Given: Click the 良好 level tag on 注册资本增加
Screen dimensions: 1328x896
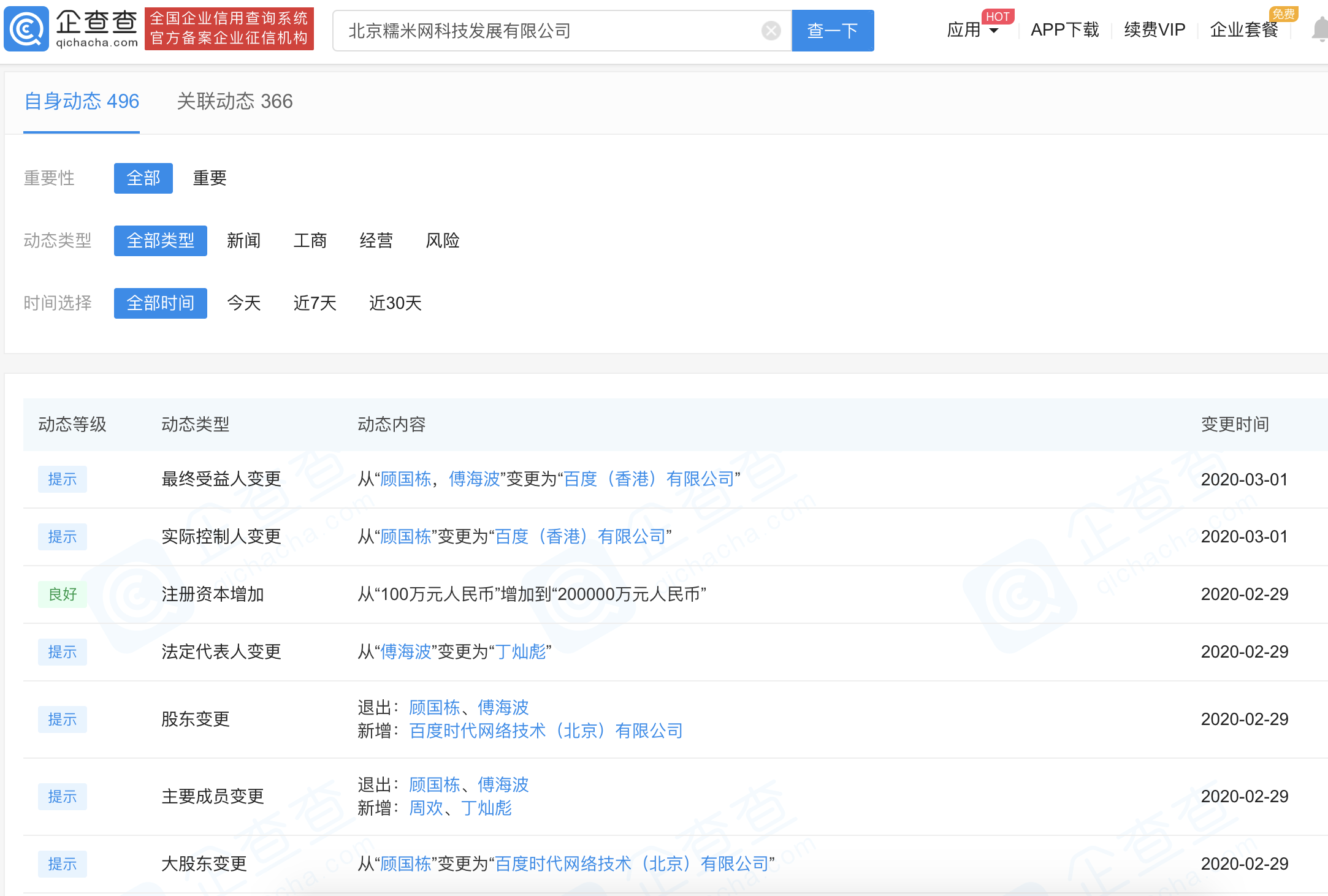Looking at the screenshot, I should point(62,594).
